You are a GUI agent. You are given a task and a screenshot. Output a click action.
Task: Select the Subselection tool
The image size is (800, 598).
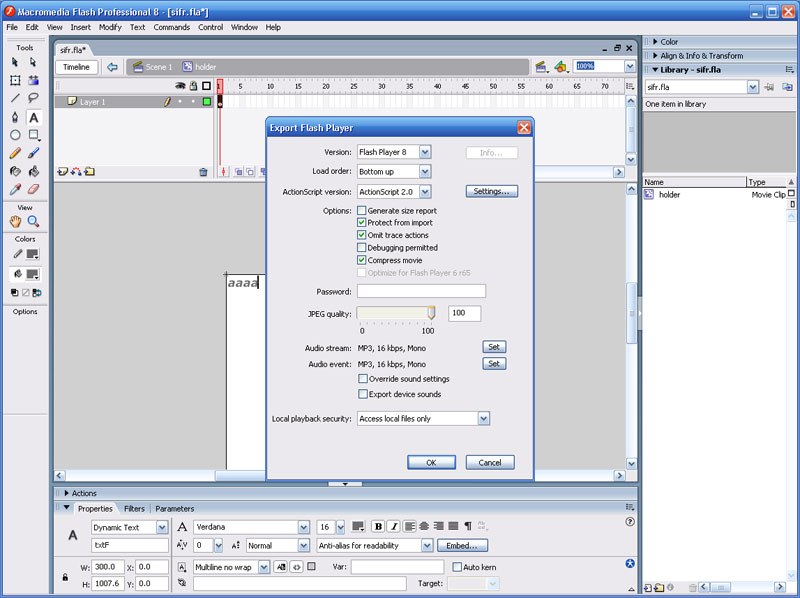tap(33, 62)
